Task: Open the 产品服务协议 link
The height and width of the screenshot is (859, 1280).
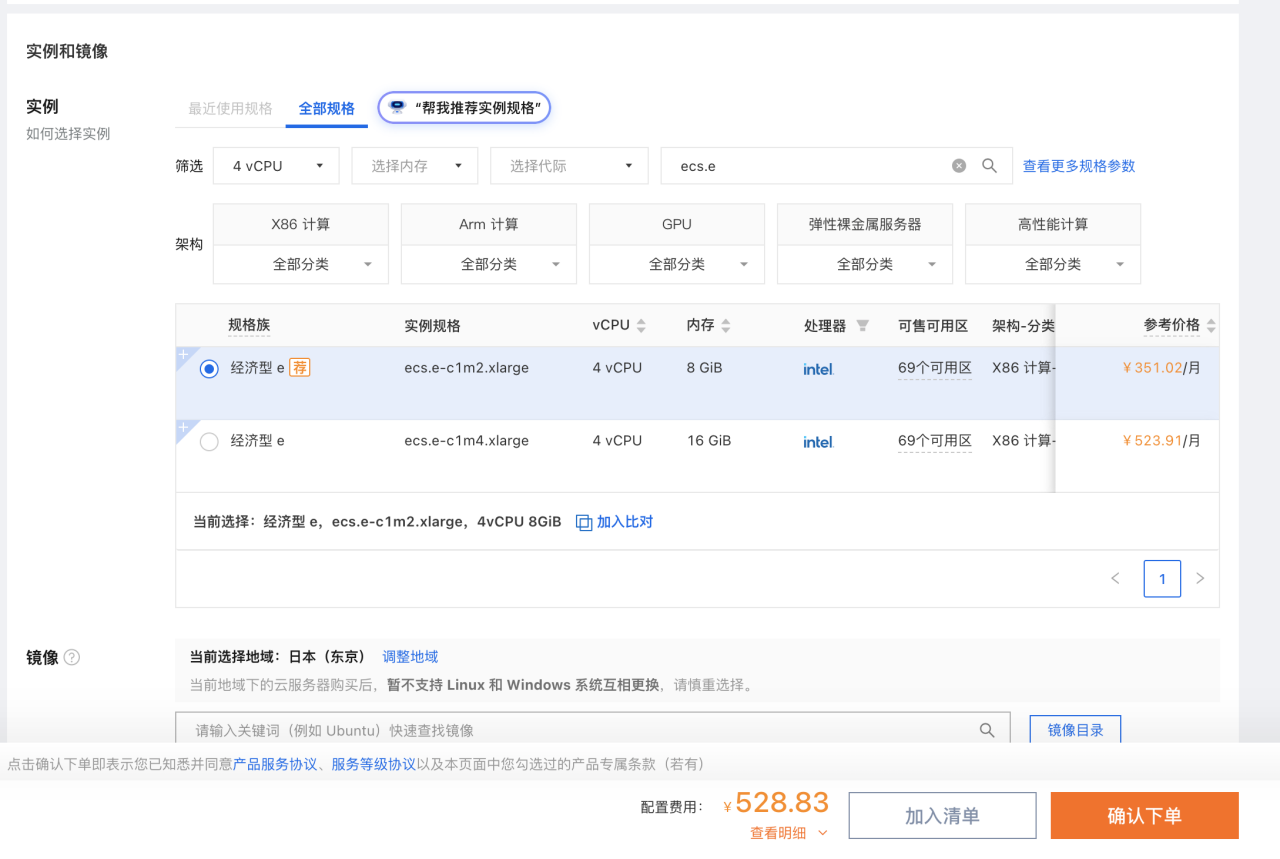Action: coord(275,764)
